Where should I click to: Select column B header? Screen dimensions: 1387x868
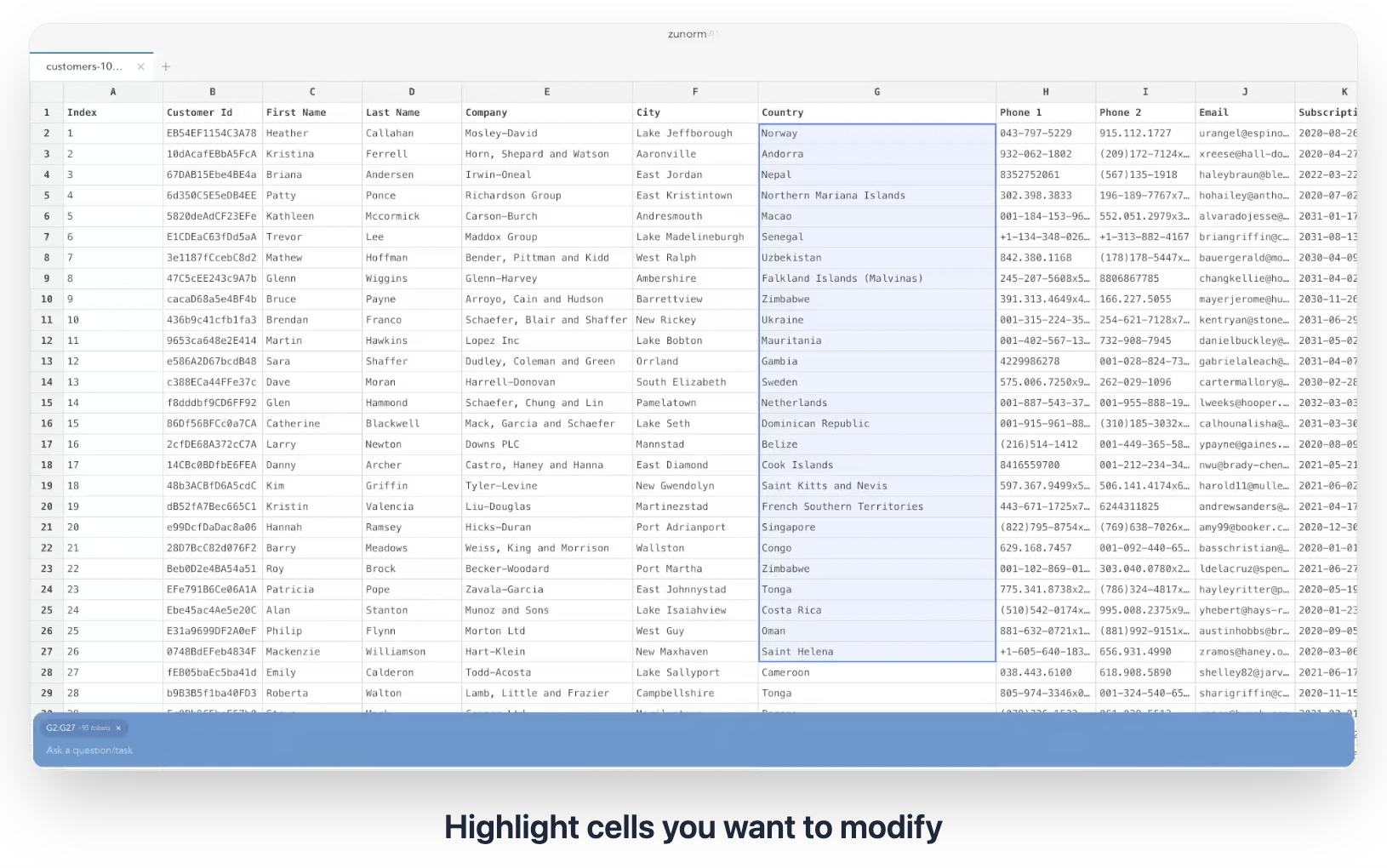213,92
